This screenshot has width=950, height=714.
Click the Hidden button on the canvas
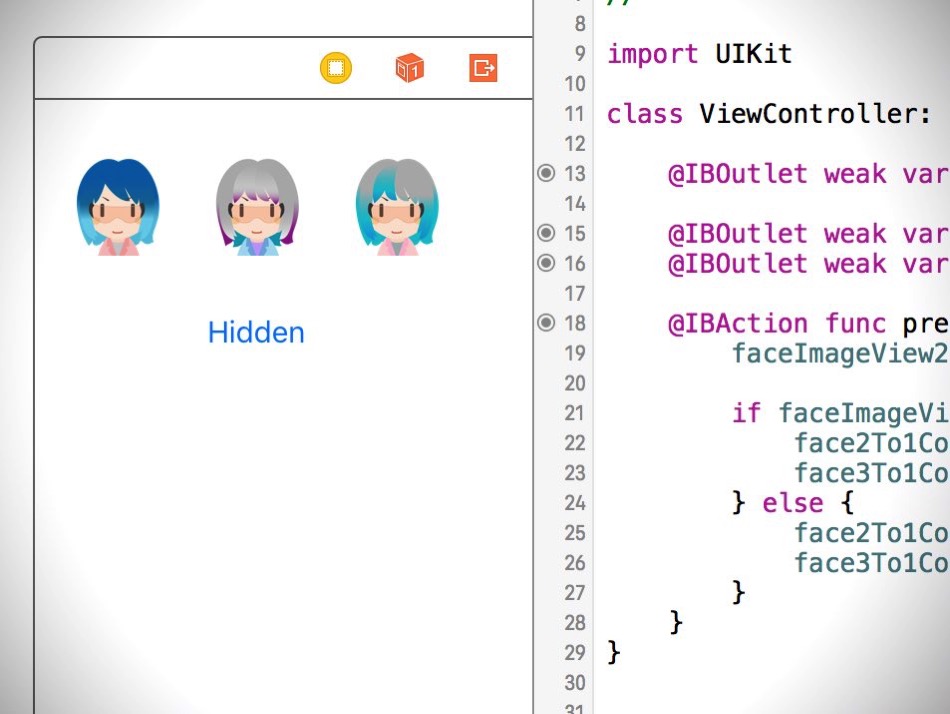[x=256, y=333]
